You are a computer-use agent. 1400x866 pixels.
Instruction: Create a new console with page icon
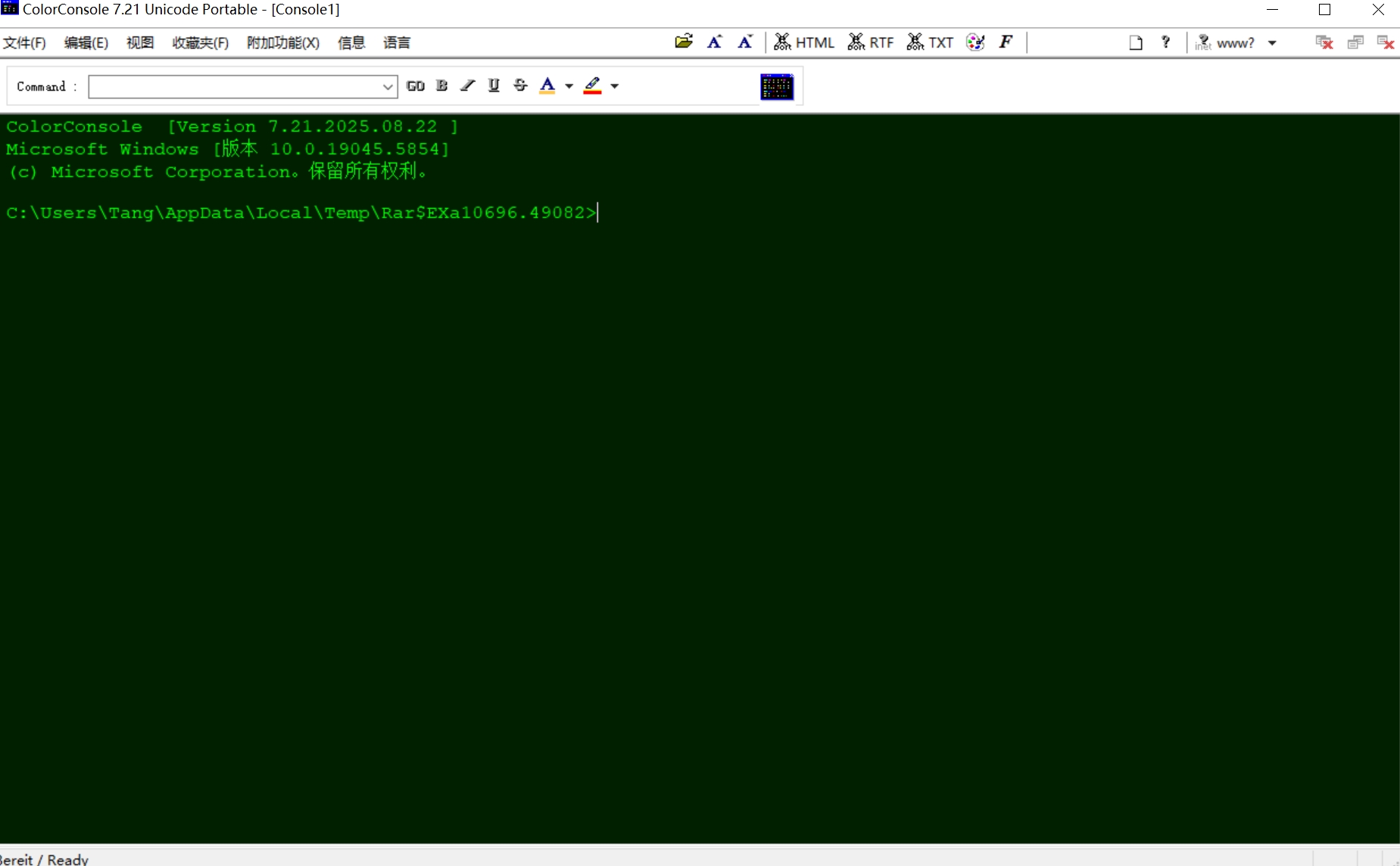click(x=1136, y=42)
